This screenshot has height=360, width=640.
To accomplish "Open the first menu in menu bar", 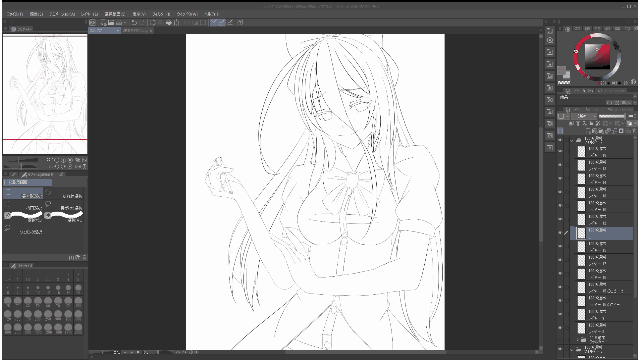I will point(16,13).
